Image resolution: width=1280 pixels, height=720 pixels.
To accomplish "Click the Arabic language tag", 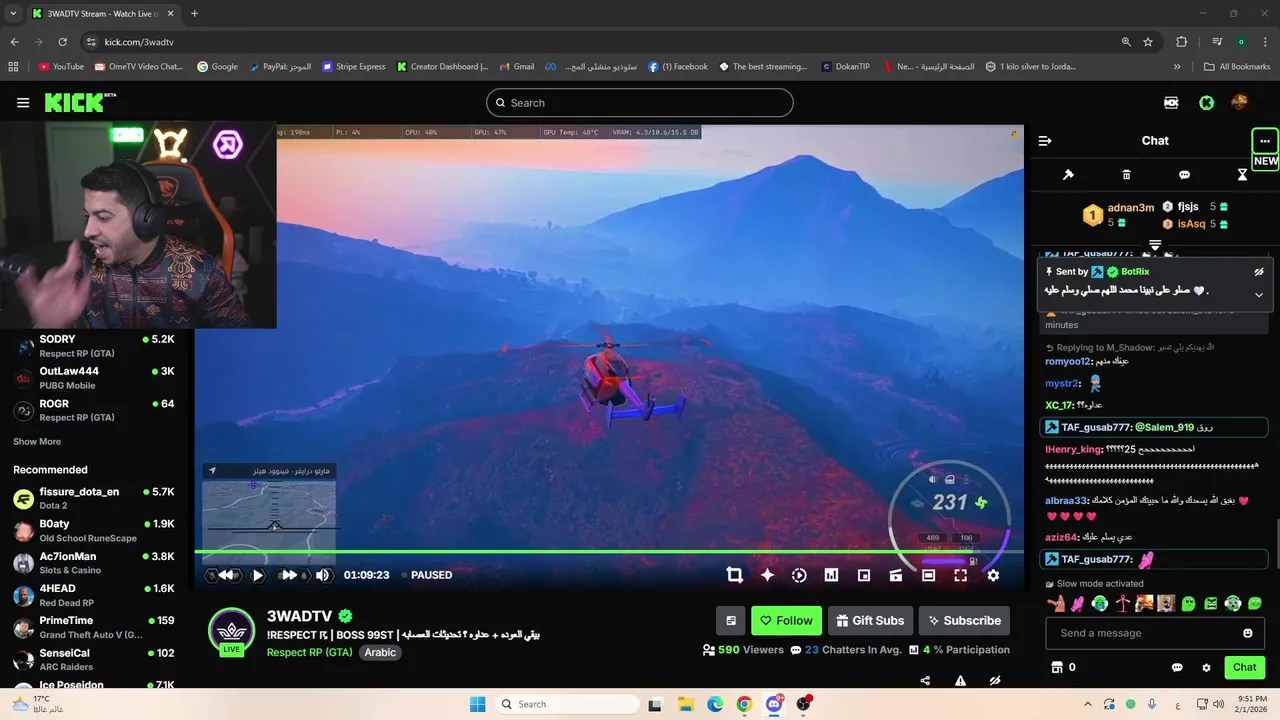I will (380, 652).
